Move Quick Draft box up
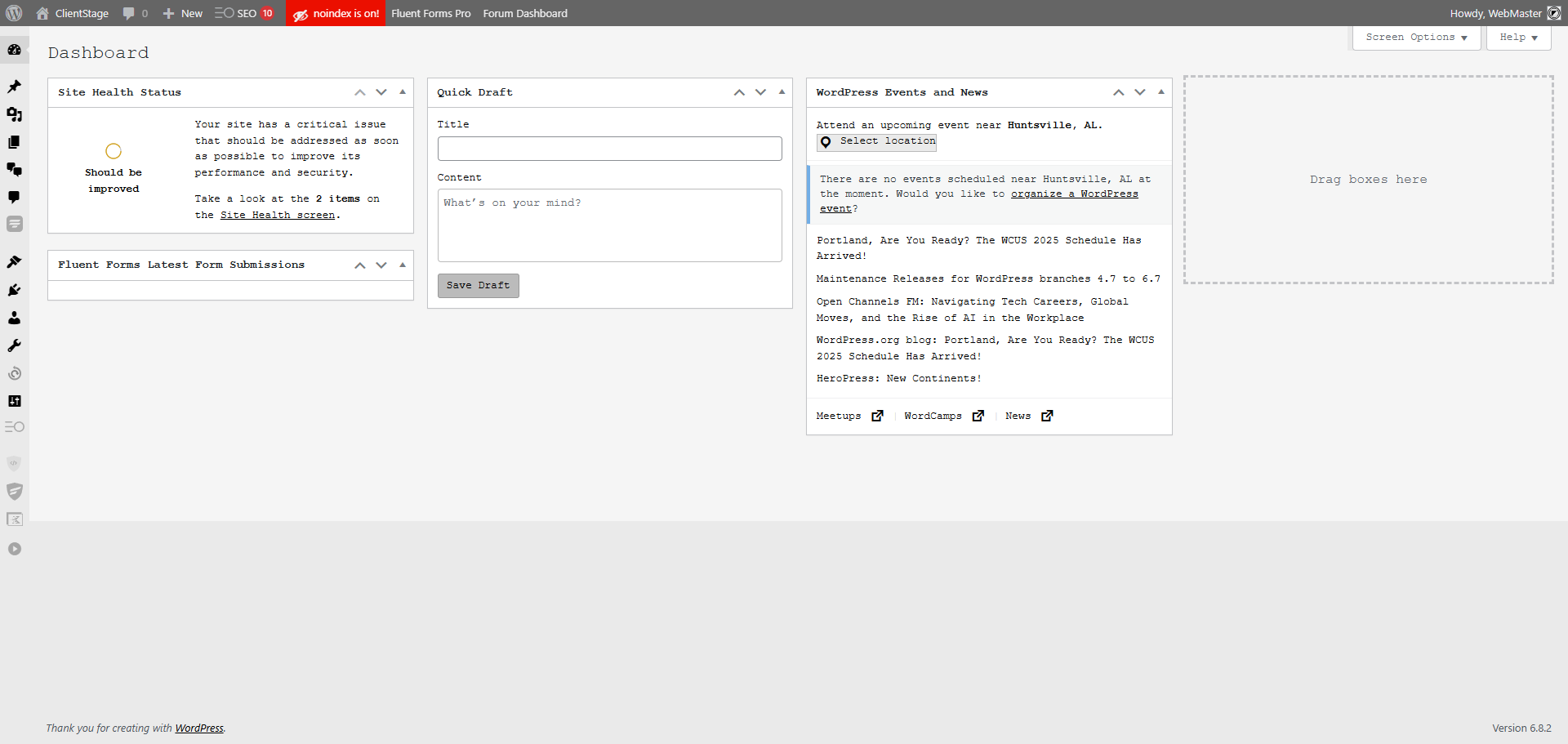1568x744 pixels. pyautogui.click(x=739, y=92)
